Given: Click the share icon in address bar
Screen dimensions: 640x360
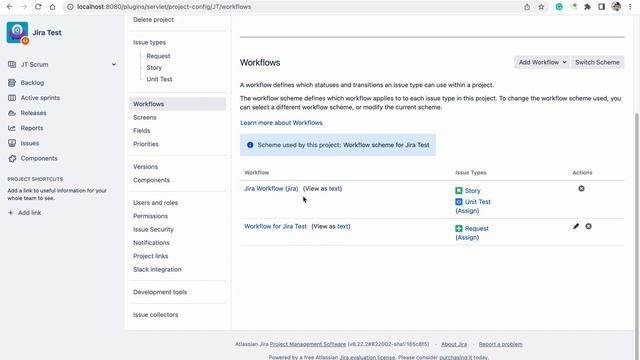Looking at the screenshot, I should 527,7.
